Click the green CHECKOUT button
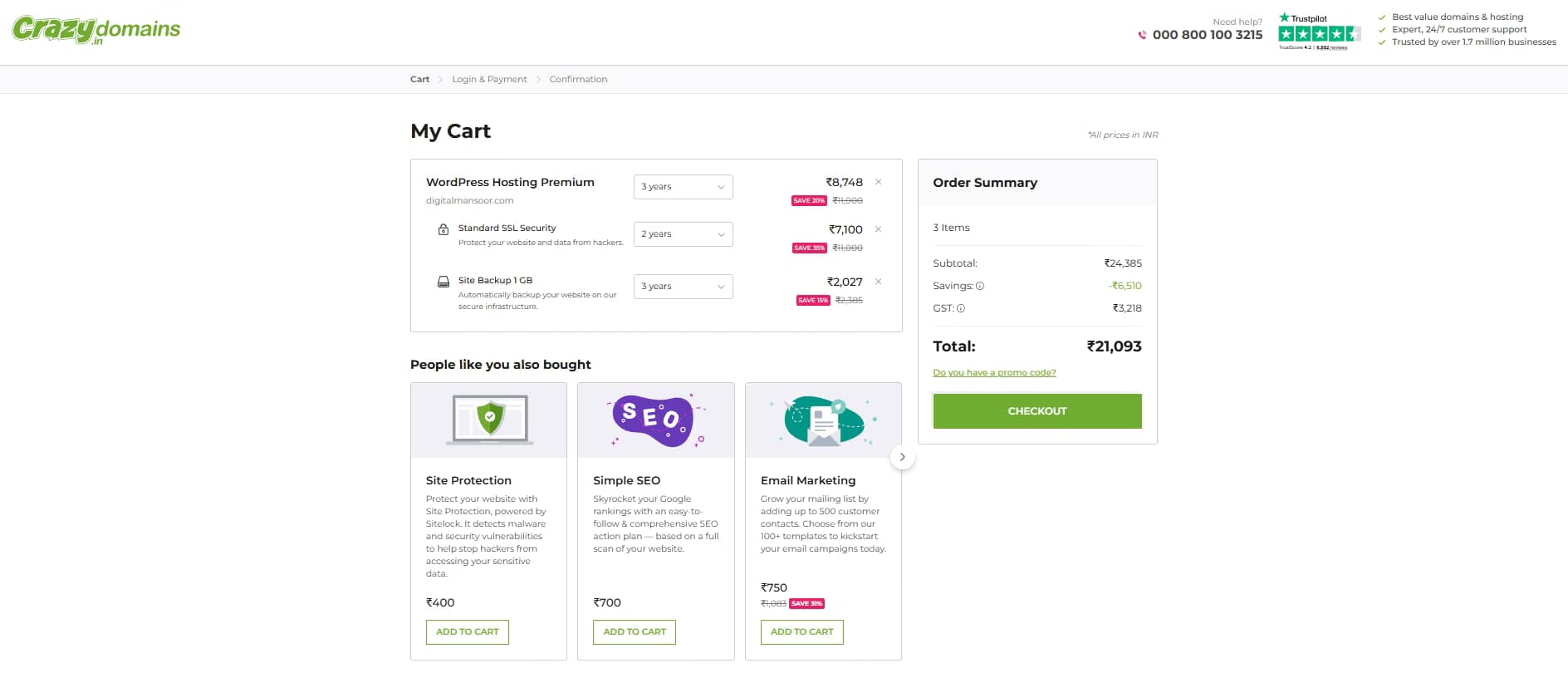Image resolution: width=1568 pixels, height=673 pixels. point(1037,411)
